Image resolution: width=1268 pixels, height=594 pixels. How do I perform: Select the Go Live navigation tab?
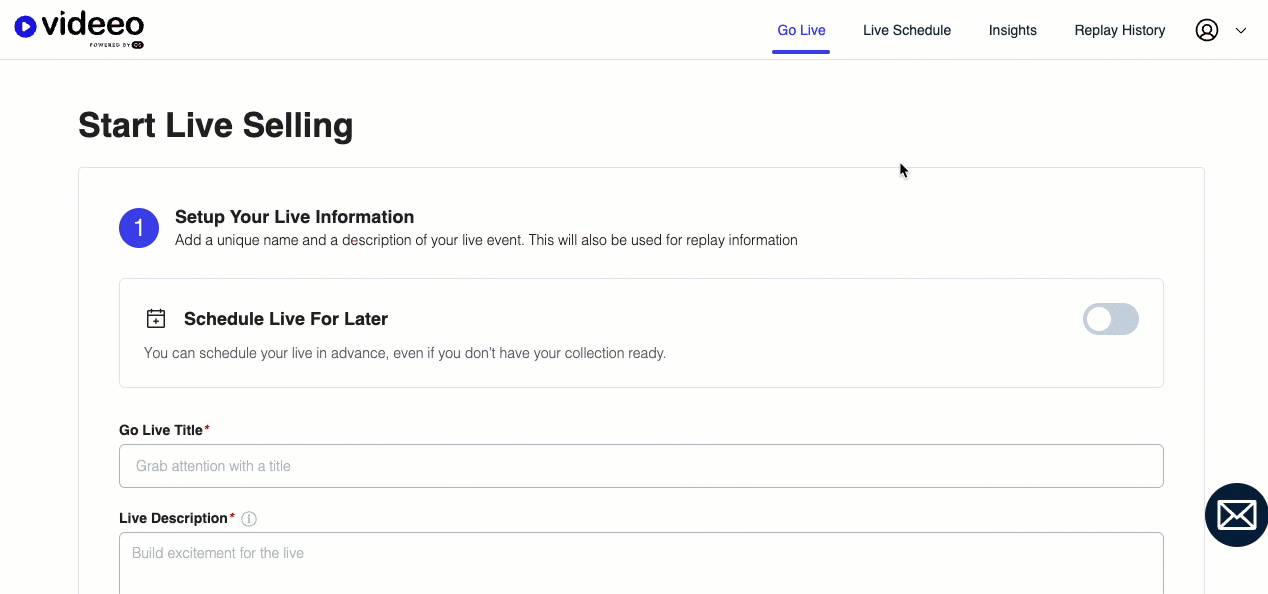801,30
